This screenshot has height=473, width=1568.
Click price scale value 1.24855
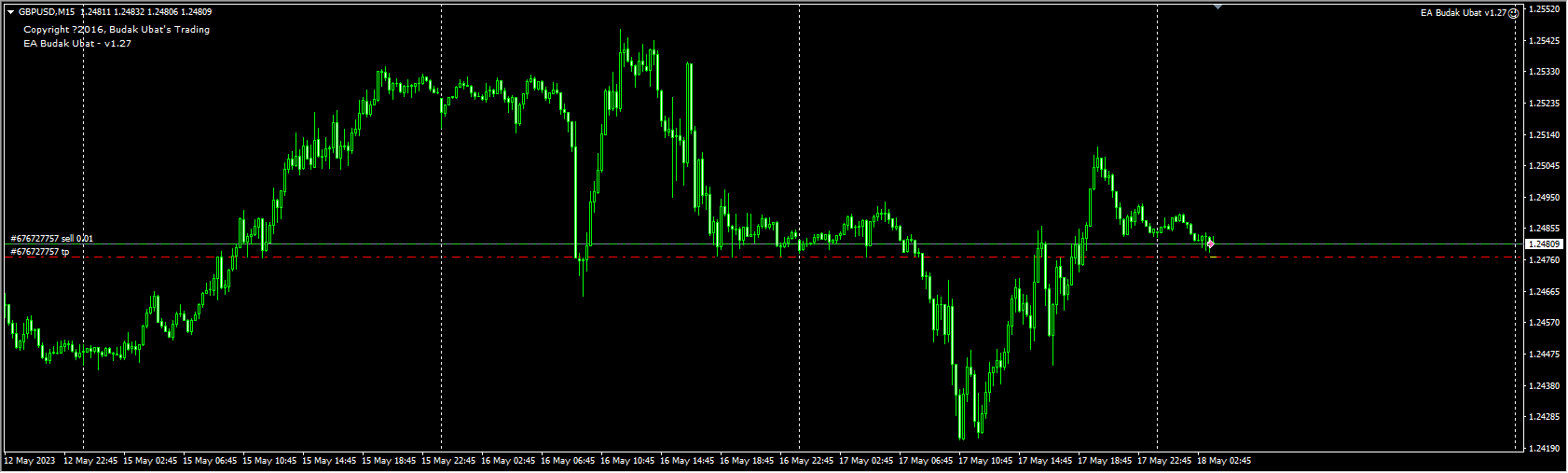point(1546,229)
